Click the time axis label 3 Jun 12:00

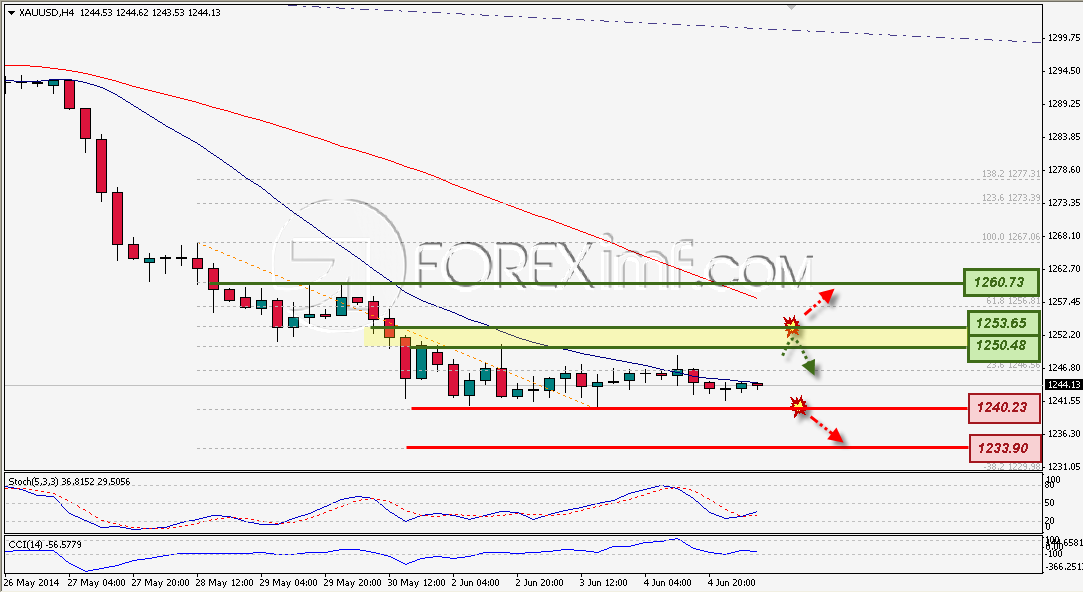click(x=604, y=583)
